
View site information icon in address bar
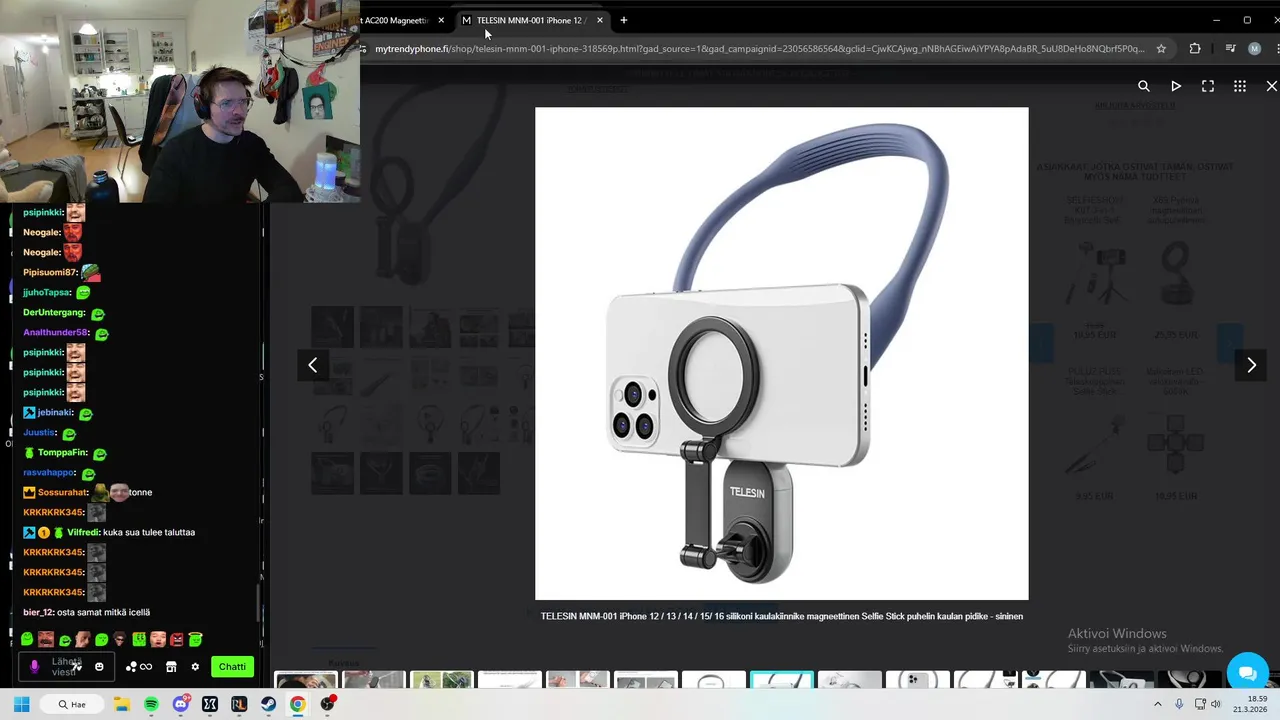point(364,48)
